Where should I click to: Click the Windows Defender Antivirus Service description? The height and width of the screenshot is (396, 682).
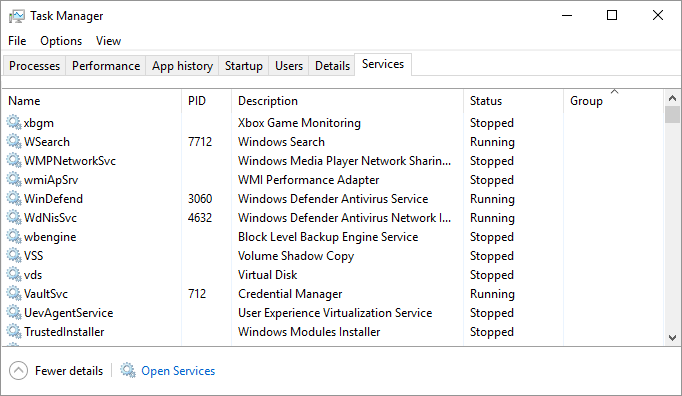pyautogui.click(x=333, y=199)
